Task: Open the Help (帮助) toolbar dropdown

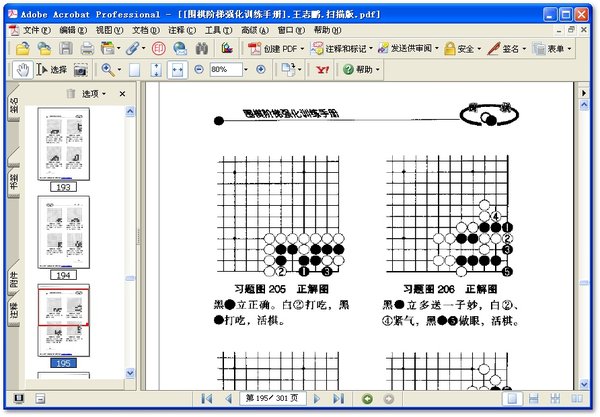Action: [361, 70]
